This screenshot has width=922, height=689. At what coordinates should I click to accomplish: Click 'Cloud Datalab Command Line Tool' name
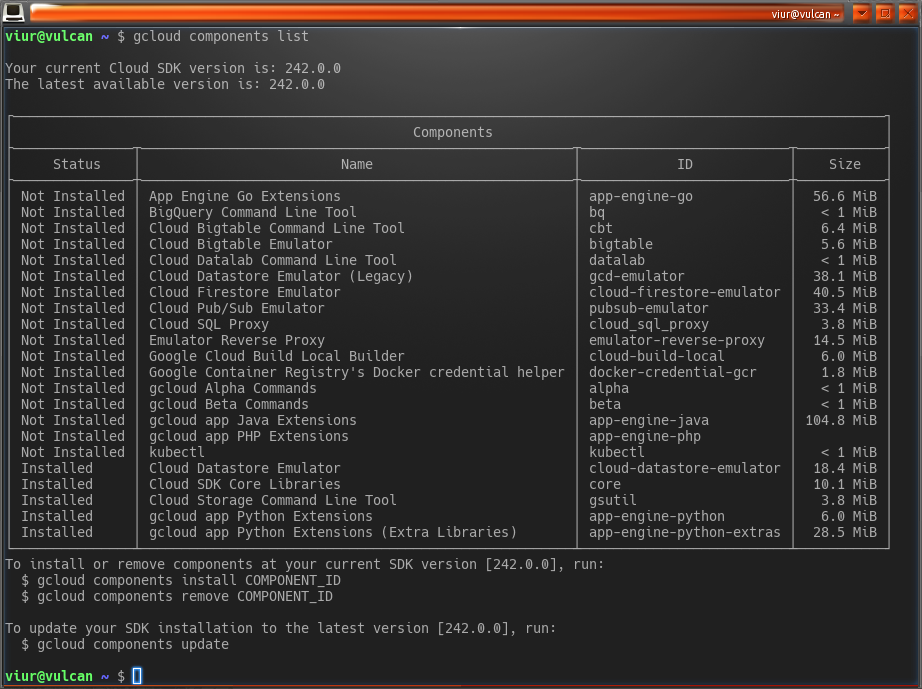(273, 260)
